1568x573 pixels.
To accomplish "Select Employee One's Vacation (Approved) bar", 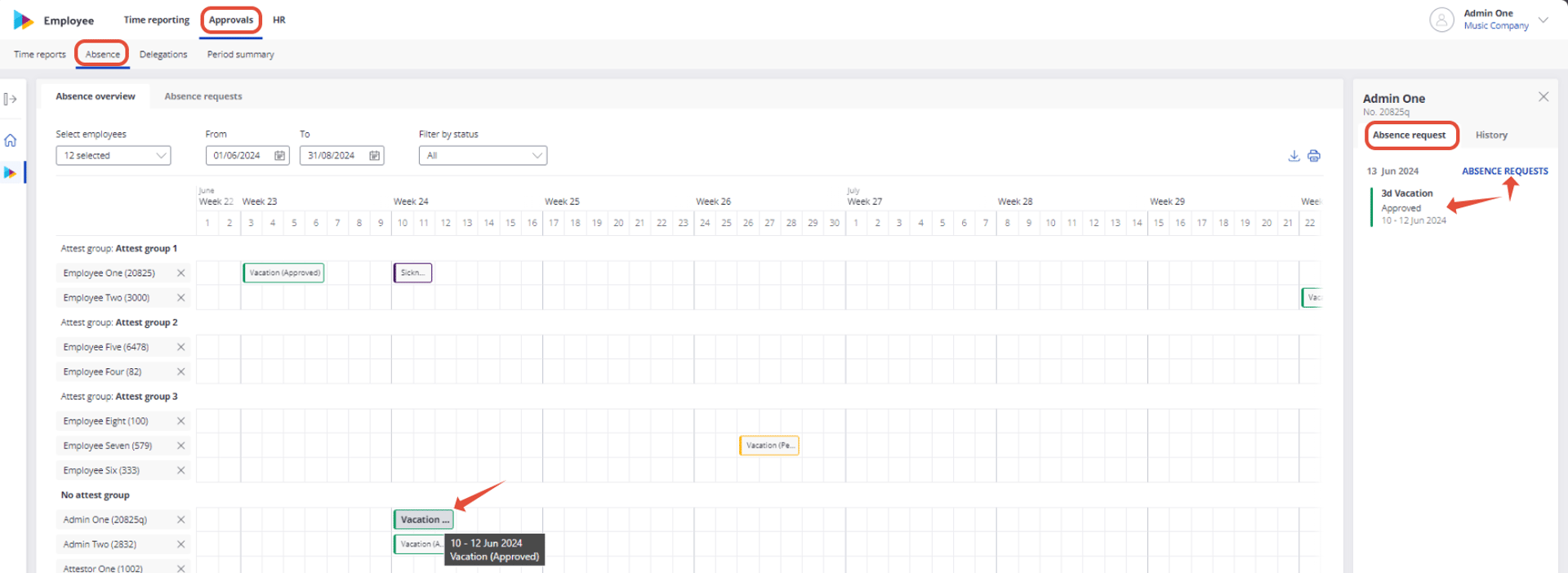I will 284,273.
